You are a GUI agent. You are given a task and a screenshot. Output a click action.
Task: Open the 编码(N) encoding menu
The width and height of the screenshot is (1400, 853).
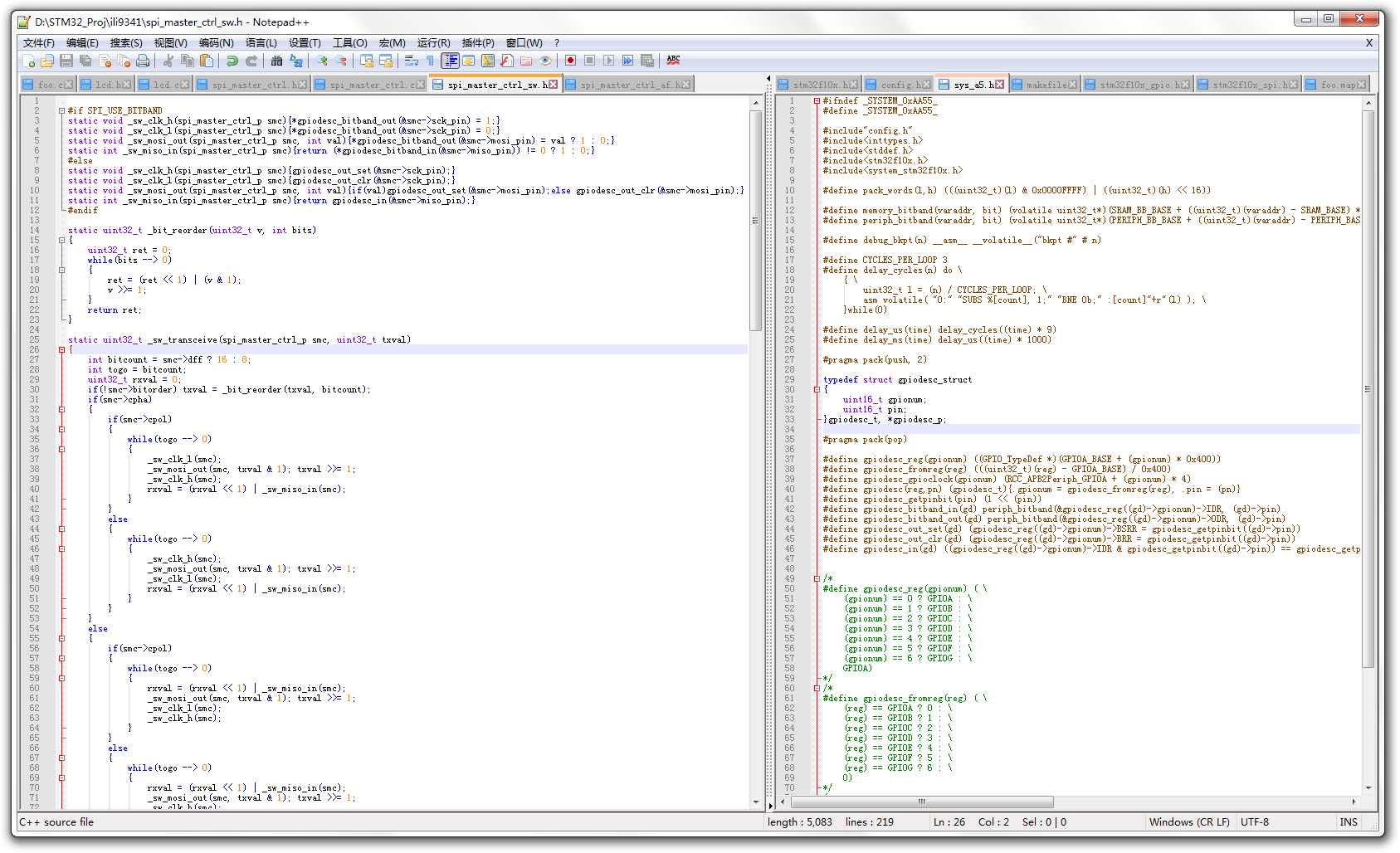pyautogui.click(x=216, y=43)
